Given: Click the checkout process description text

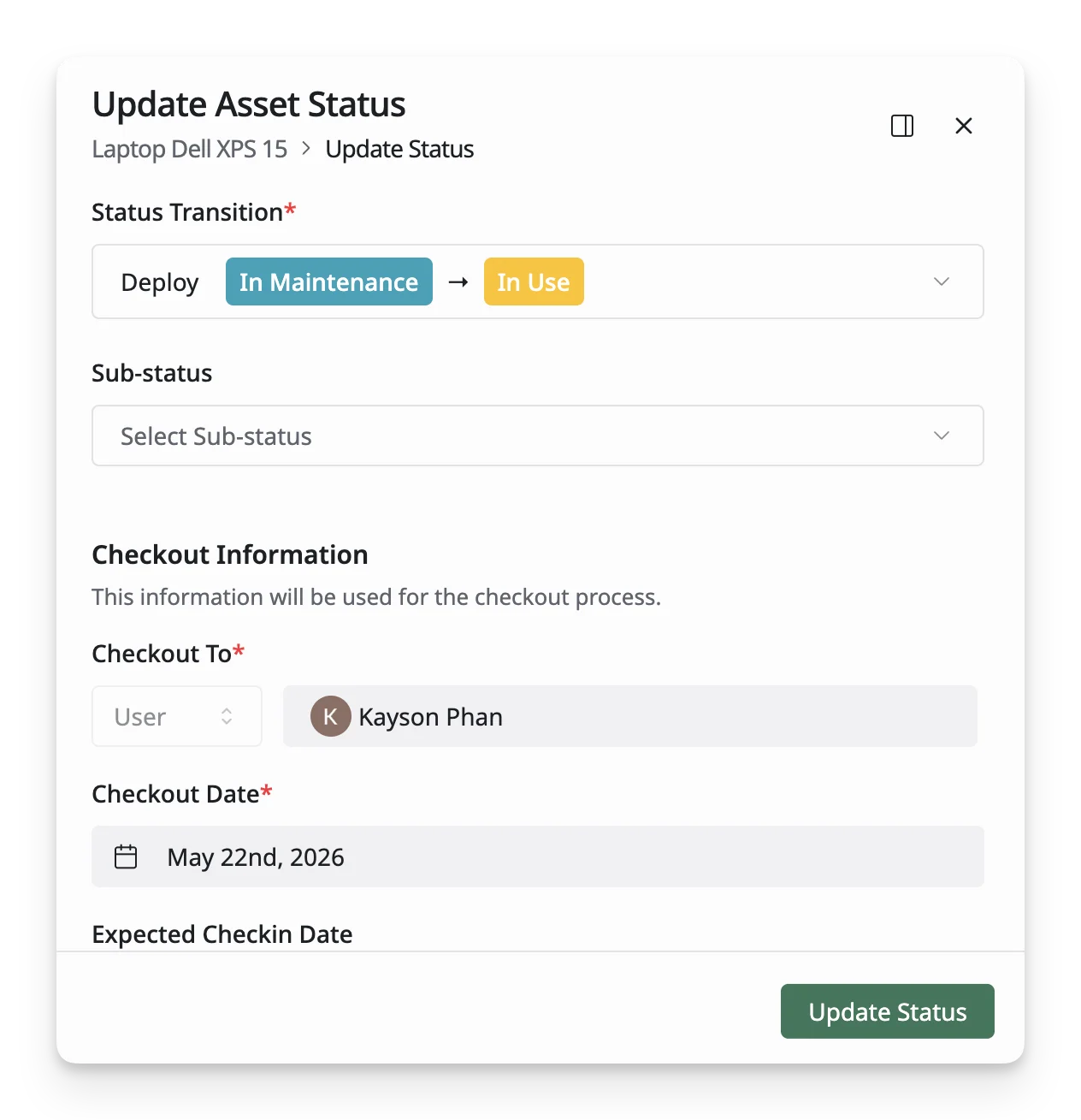Looking at the screenshot, I should (376, 596).
